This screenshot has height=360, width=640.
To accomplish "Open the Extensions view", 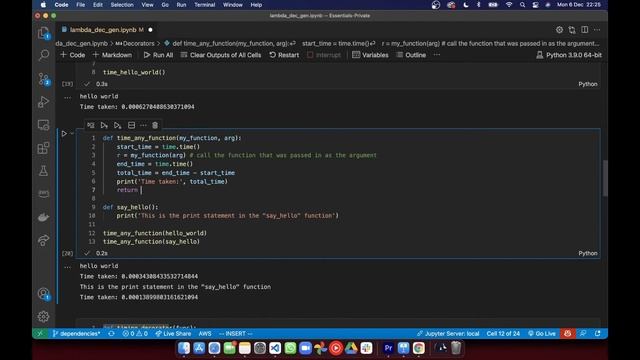I will click(x=43, y=148).
